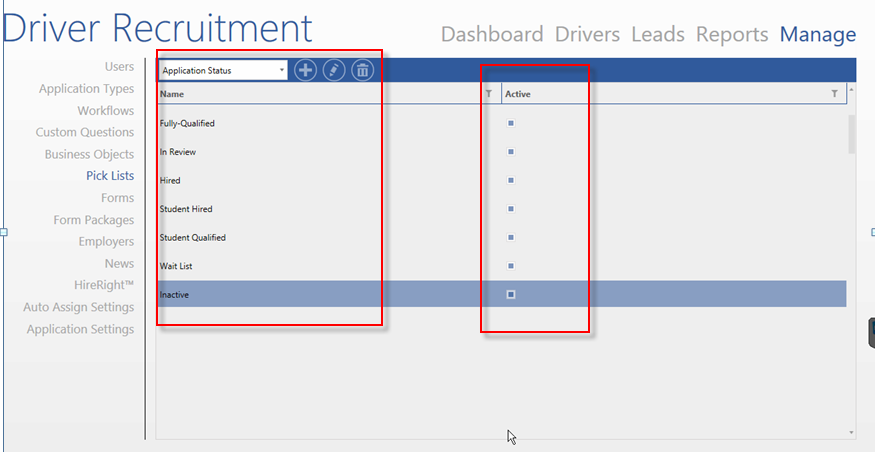Open the Reports tab
The image size is (875, 452).
[732, 35]
